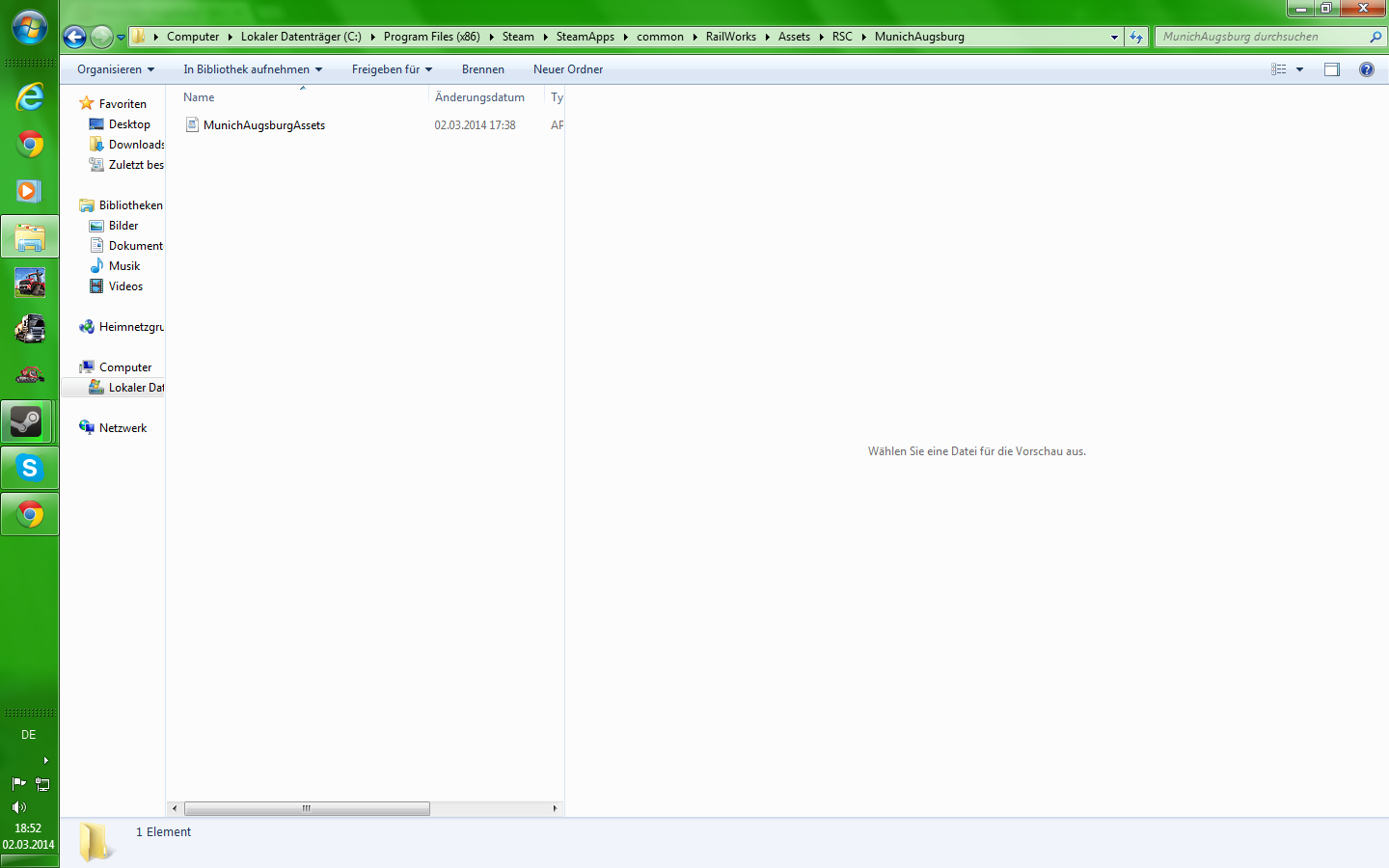This screenshot has width=1389, height=868.
Task: Click the network connection tray icon
Action: [x=42, y=784]
